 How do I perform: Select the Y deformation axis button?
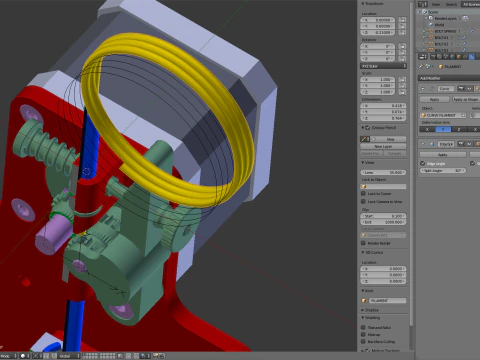443,129
